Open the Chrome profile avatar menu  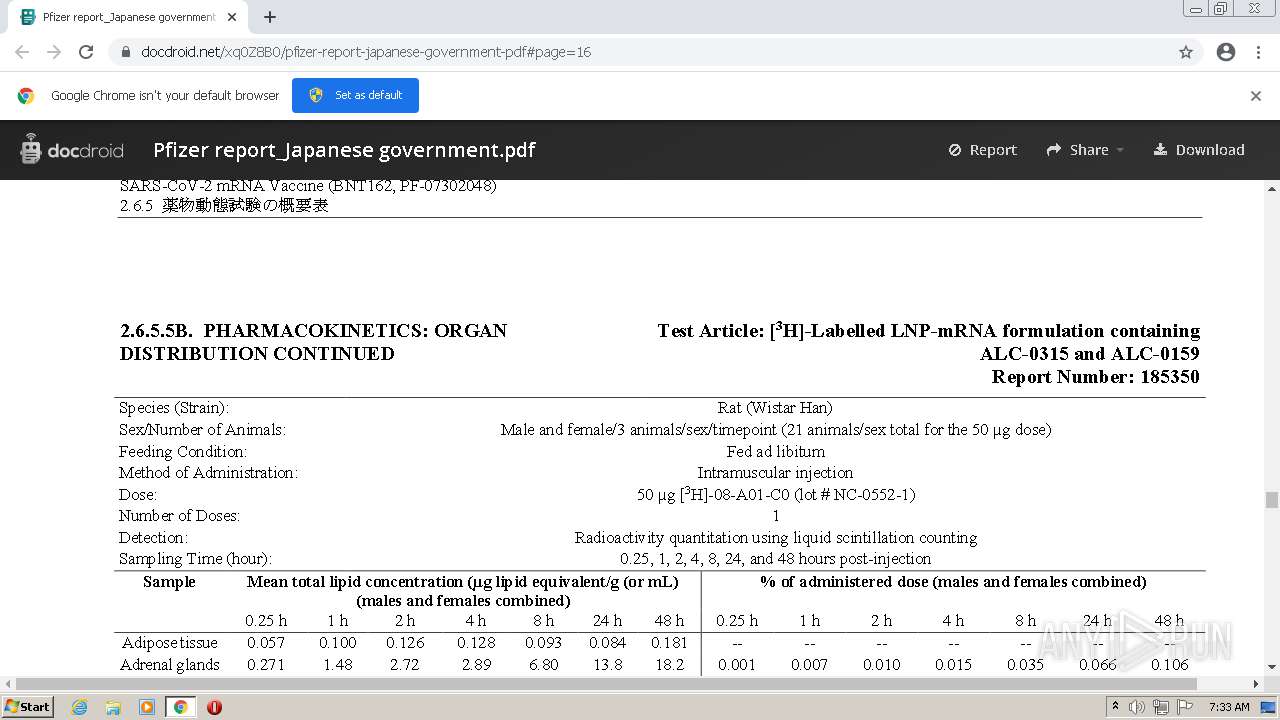pos(1226,52)
